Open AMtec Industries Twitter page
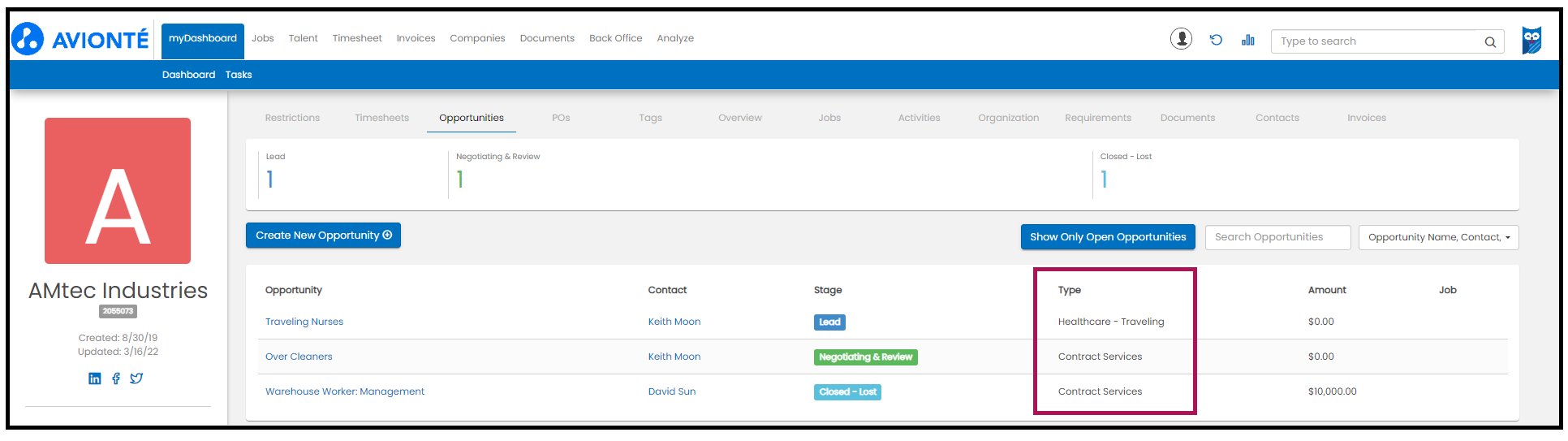1568x441 pixels. (136, 378)
